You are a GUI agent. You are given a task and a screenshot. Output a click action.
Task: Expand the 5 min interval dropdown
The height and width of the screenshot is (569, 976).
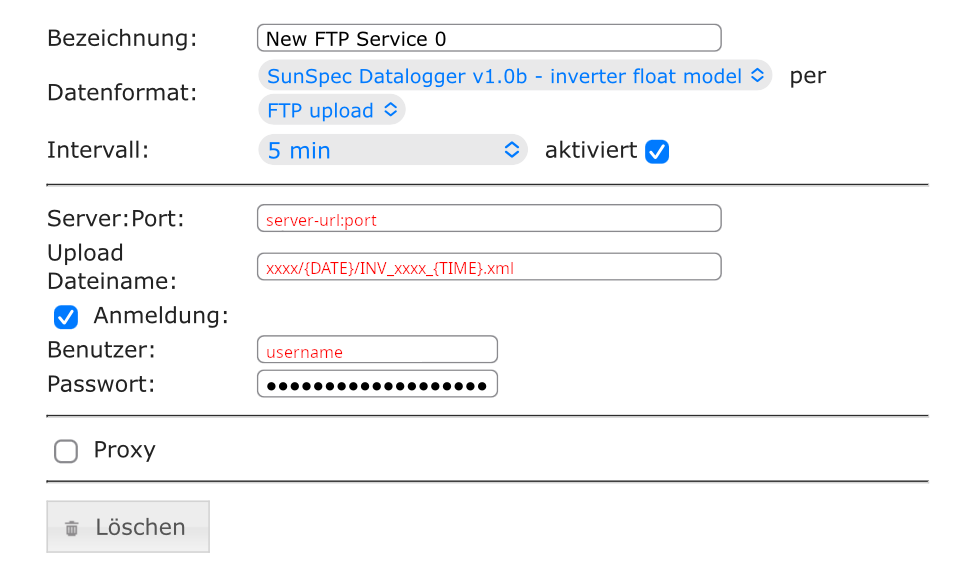[x=393, y=150]
